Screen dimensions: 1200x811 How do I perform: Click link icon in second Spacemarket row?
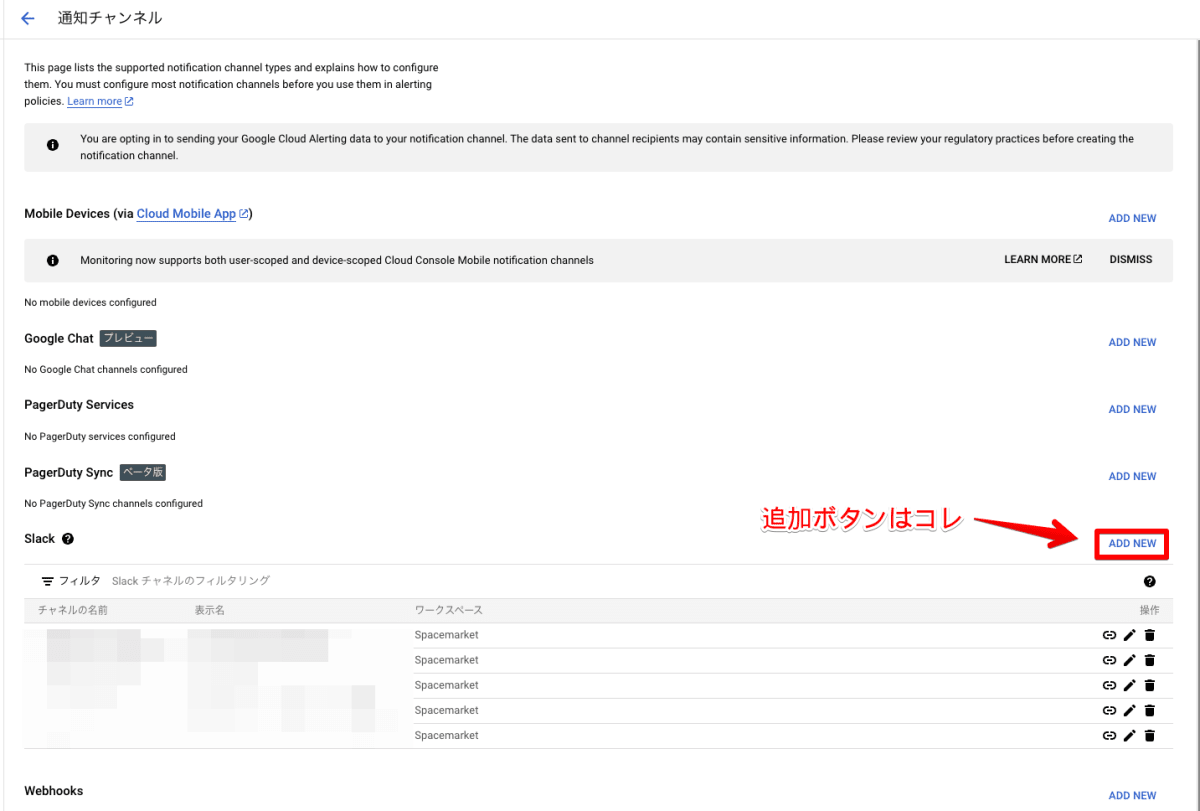[1109, 660]
